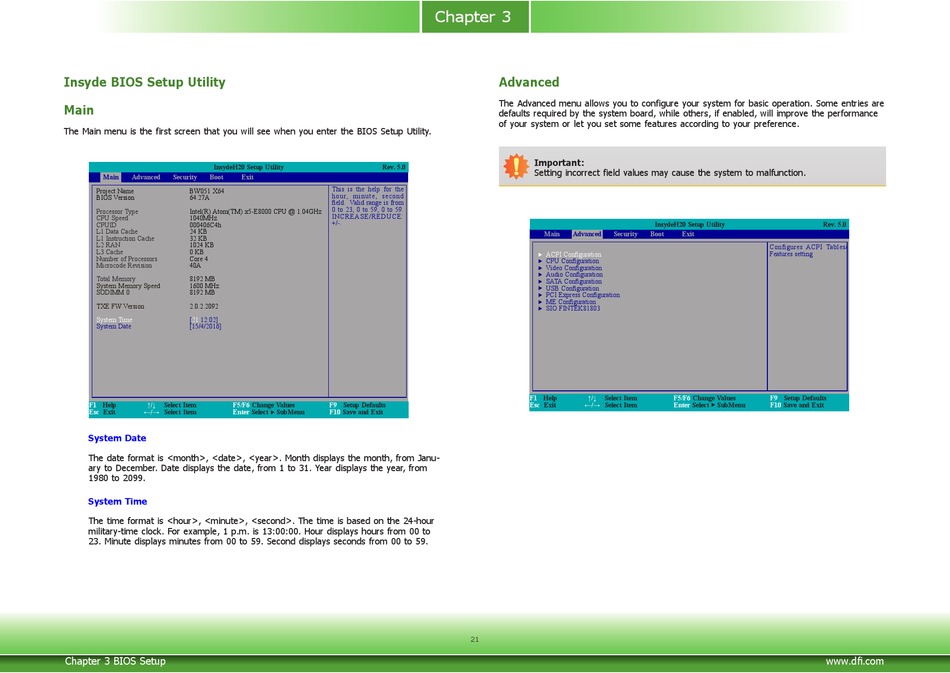Click the blue System Date subheading in the document
This screenshot has width=950, height=673.
pos(117,438)
